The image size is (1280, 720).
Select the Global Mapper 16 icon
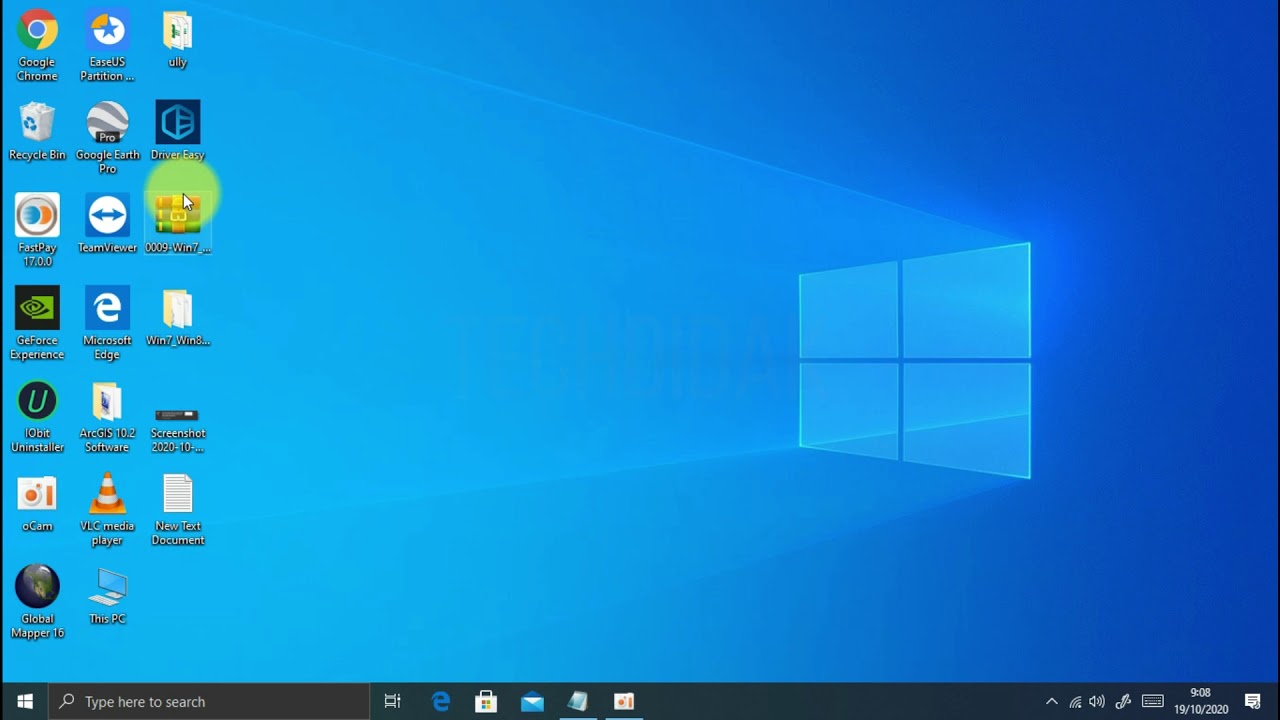pos(37,603)
